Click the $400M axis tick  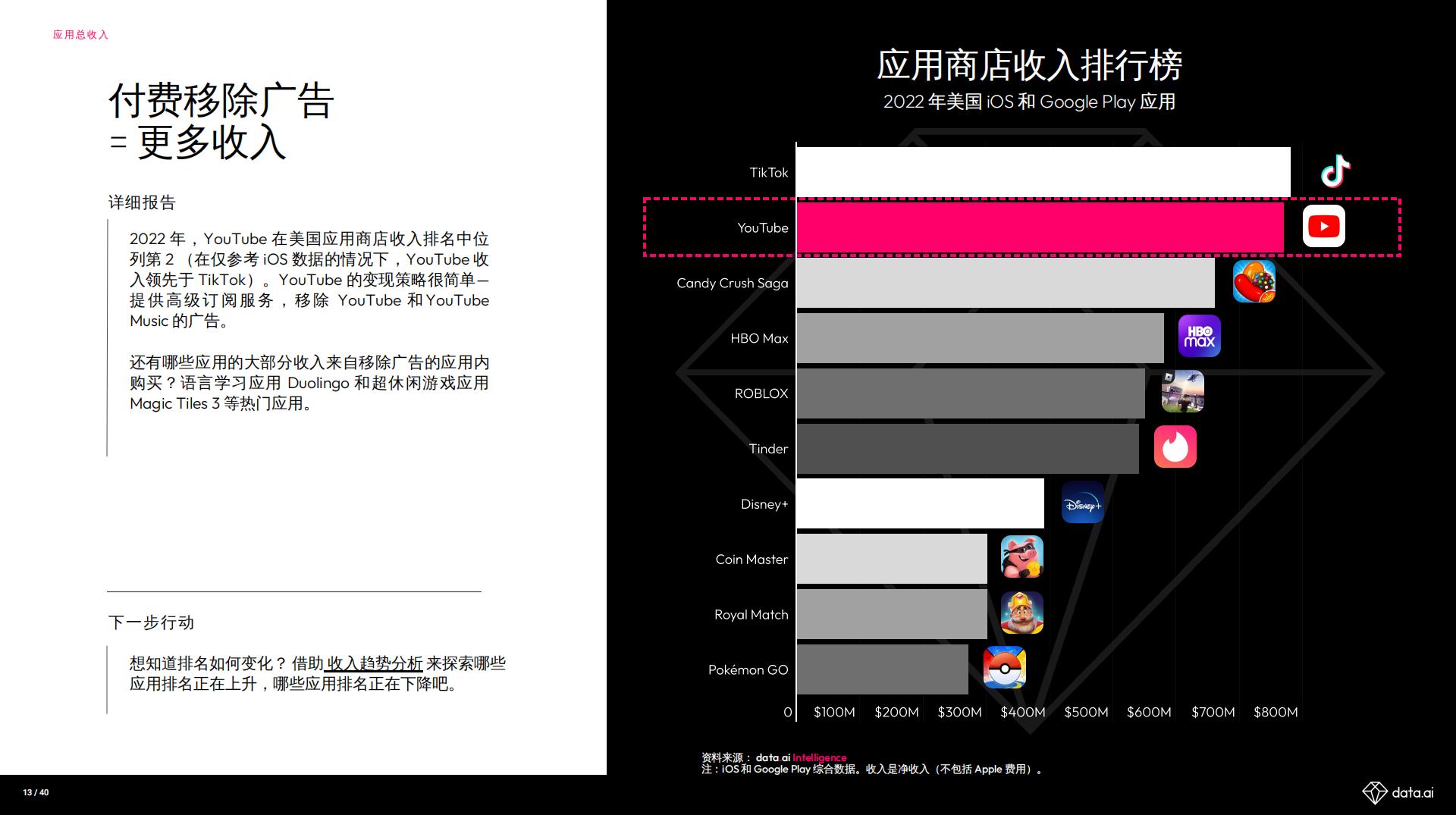[1023, 712]
